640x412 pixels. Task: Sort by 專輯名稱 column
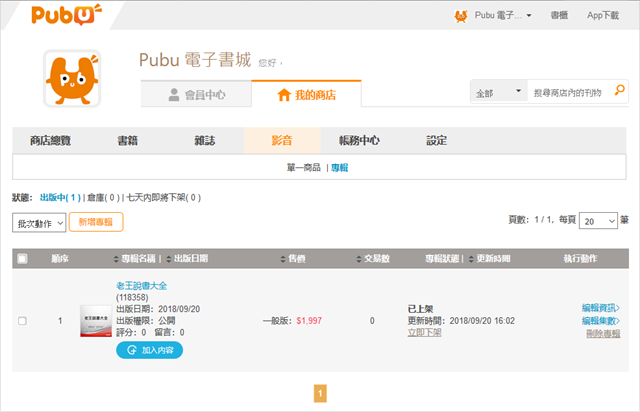click(x=135, y=258)
